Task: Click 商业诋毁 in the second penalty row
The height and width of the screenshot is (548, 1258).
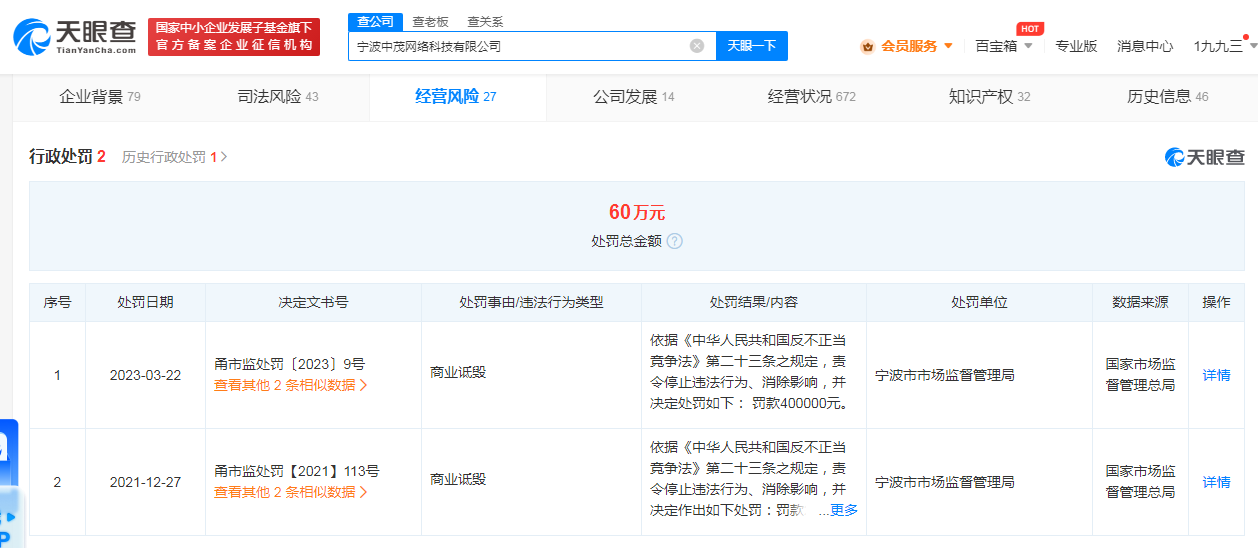Action: 458,479
